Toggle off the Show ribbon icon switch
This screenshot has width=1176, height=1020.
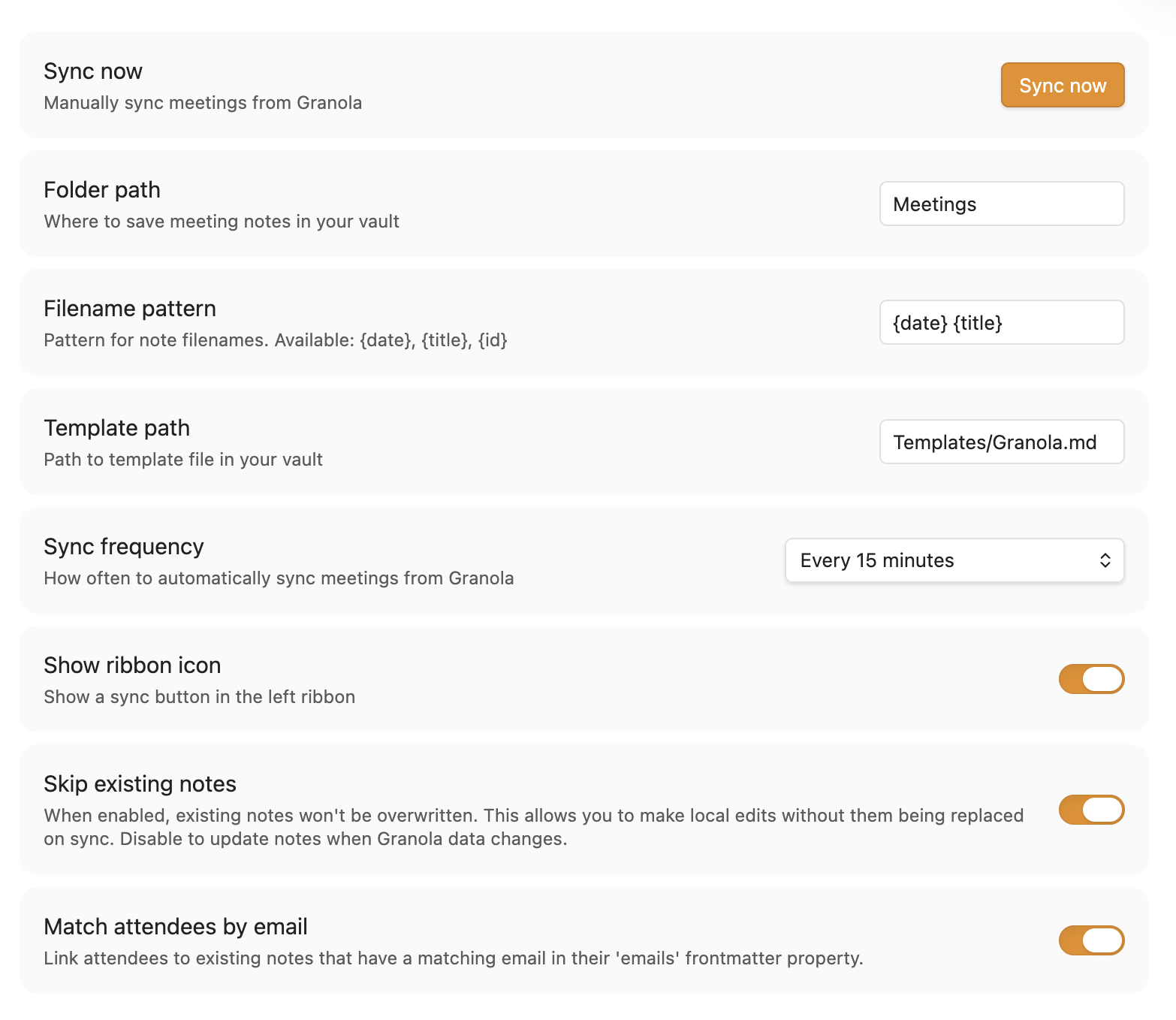(x=1091, y=679)
